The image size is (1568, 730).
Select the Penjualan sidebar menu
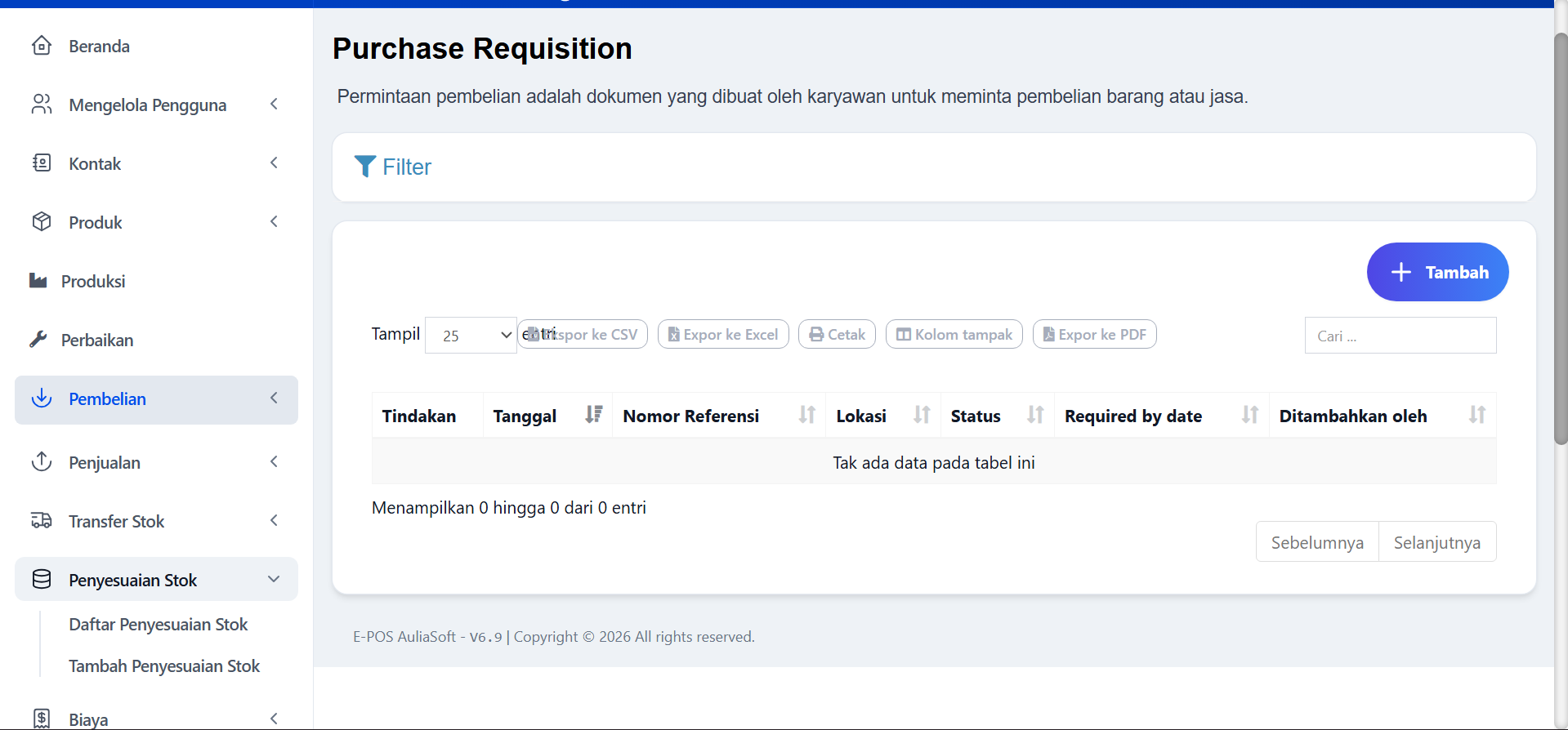coord(105,463)
